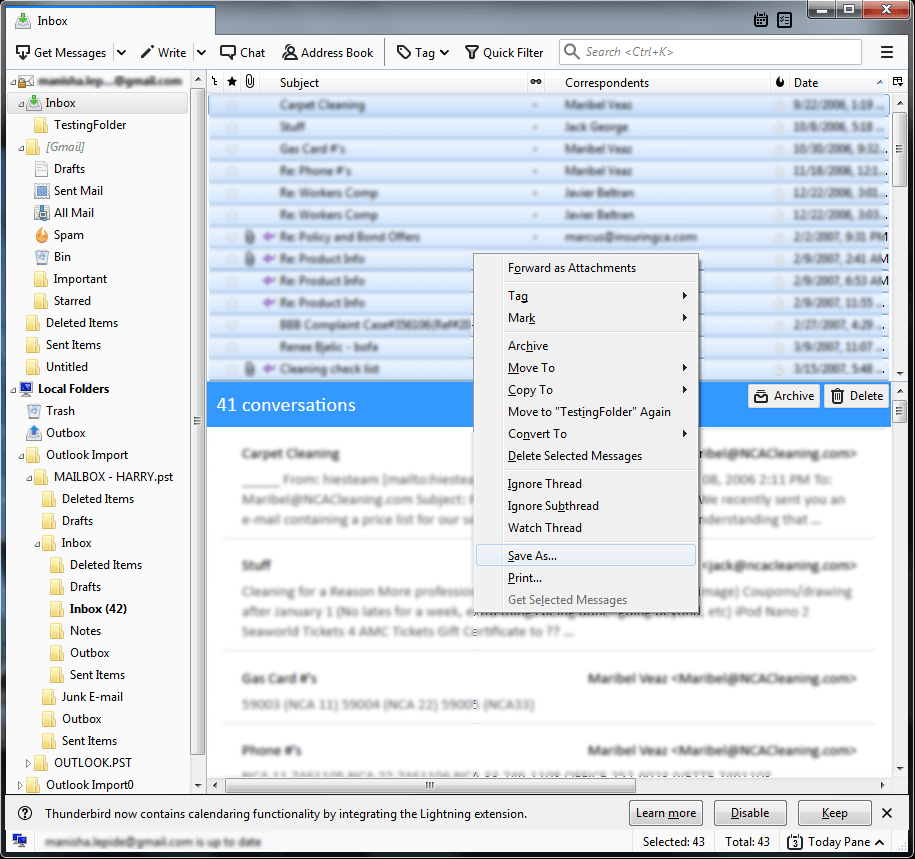Sort messages by Date column header
This screenshot has height=859, width=915.
pos(837,82)
